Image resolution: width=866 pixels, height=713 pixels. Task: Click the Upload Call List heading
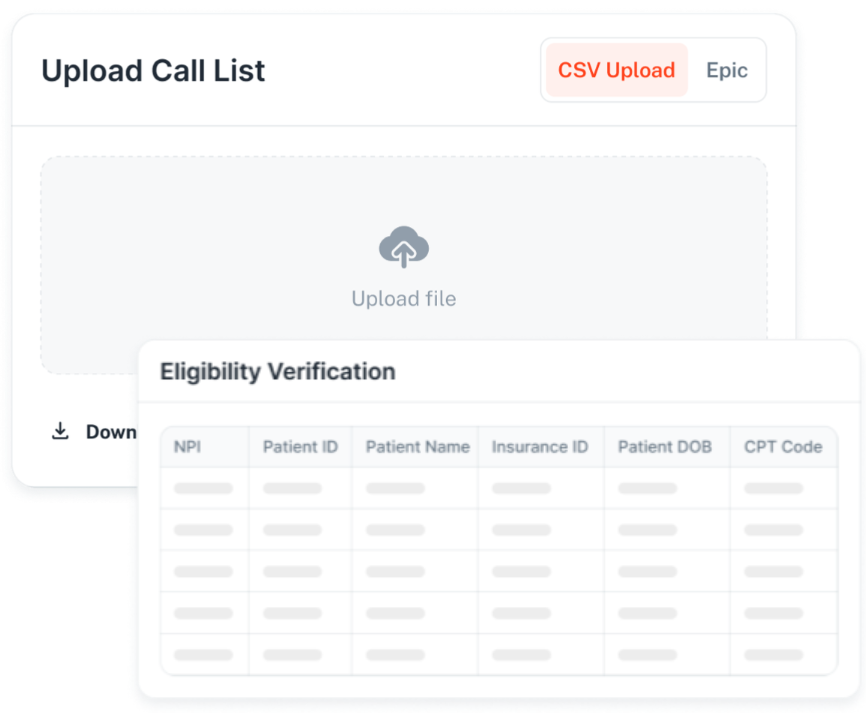coord(153,71)
